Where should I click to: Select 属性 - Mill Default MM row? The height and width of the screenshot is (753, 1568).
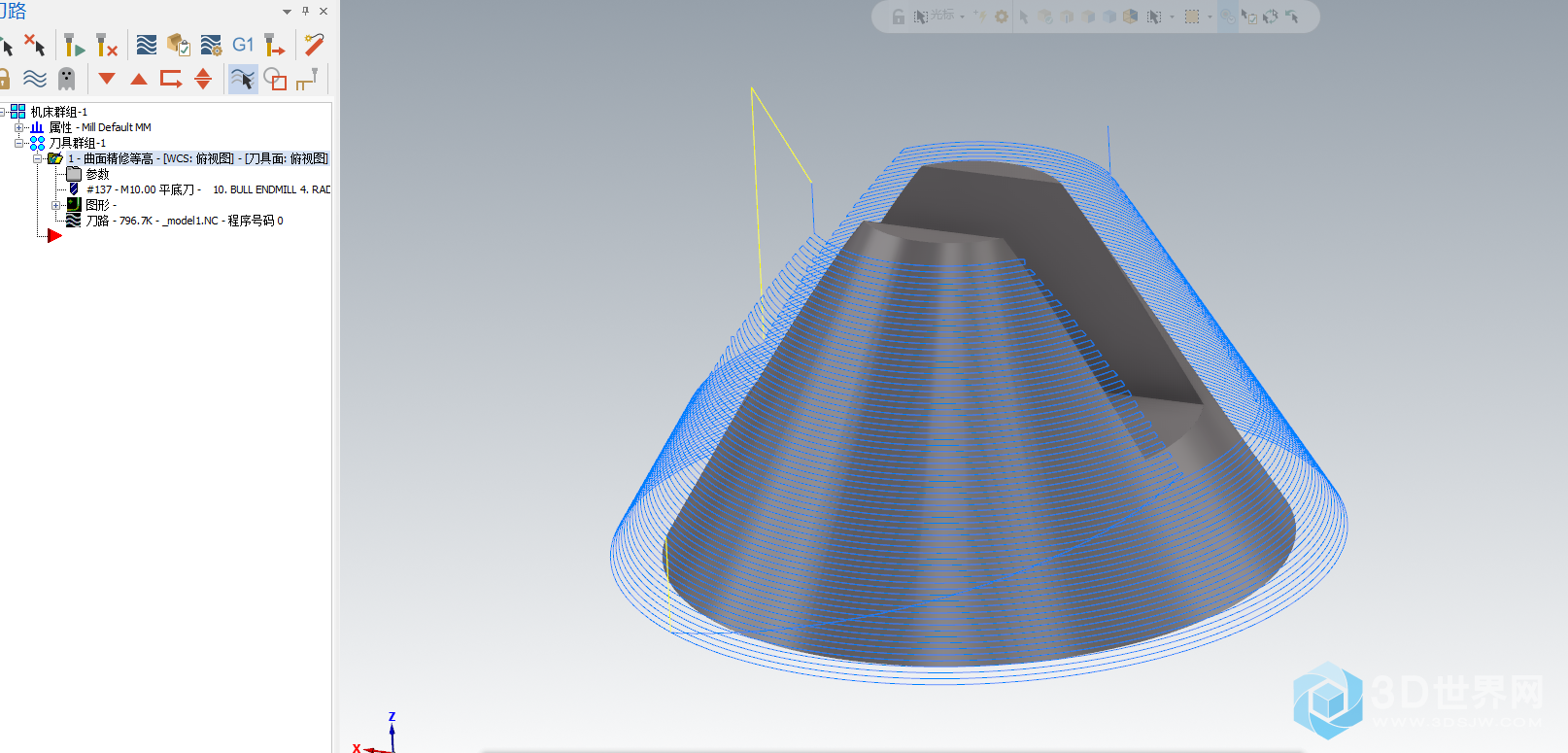click(100, 127)
